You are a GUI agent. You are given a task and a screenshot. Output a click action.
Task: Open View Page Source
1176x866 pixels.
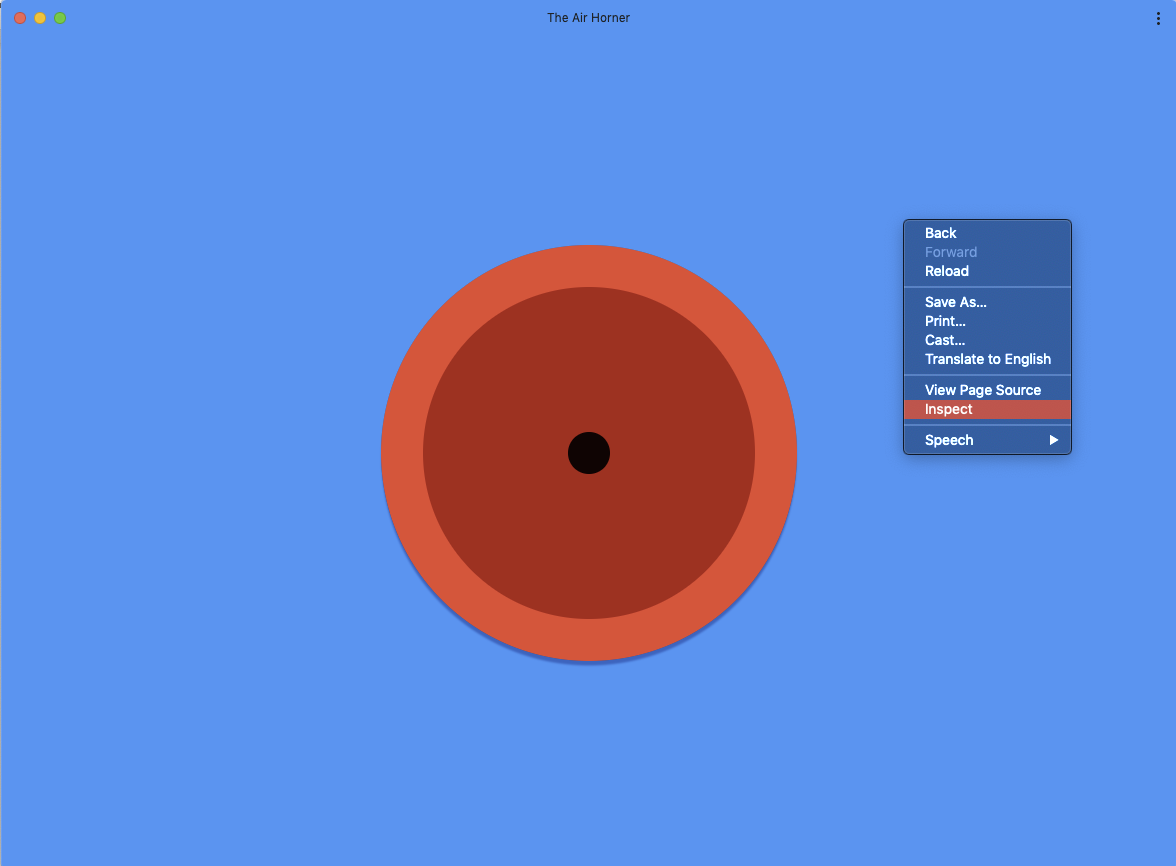point(982,390)
